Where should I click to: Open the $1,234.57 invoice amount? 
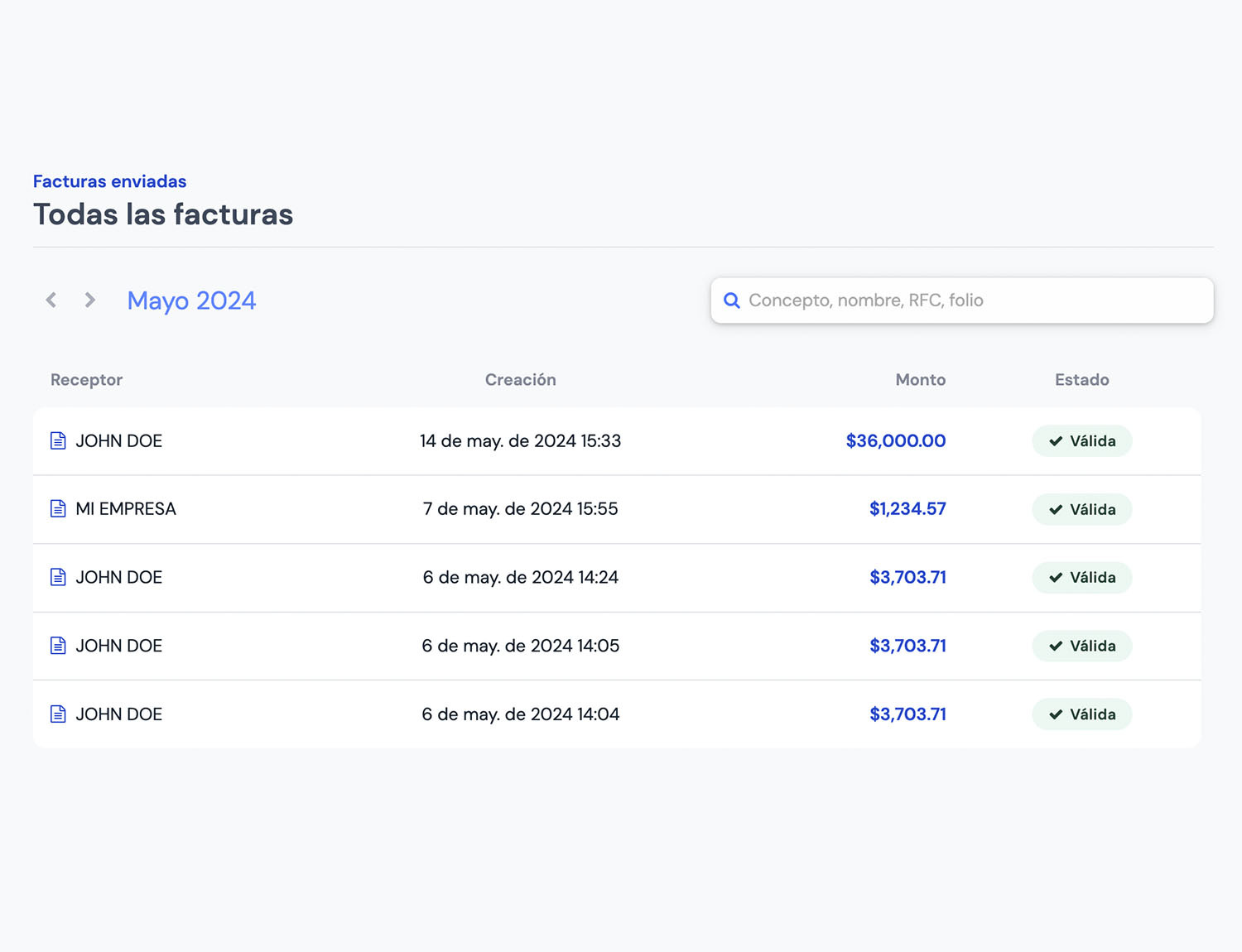click(907, 509)
